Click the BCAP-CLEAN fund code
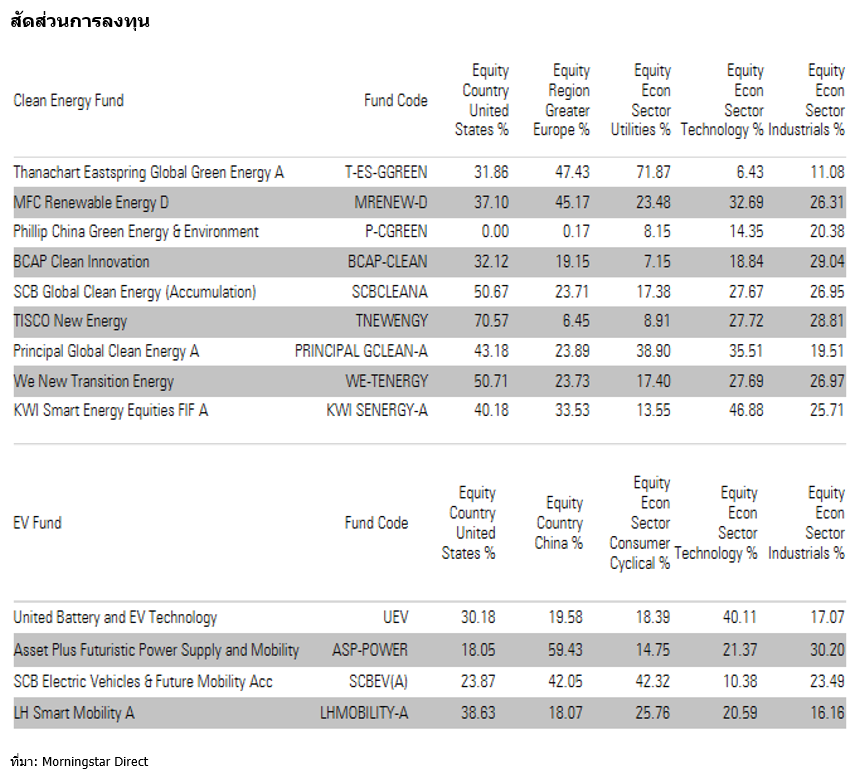This screenshot has width=854, height=772. [387, 262]
